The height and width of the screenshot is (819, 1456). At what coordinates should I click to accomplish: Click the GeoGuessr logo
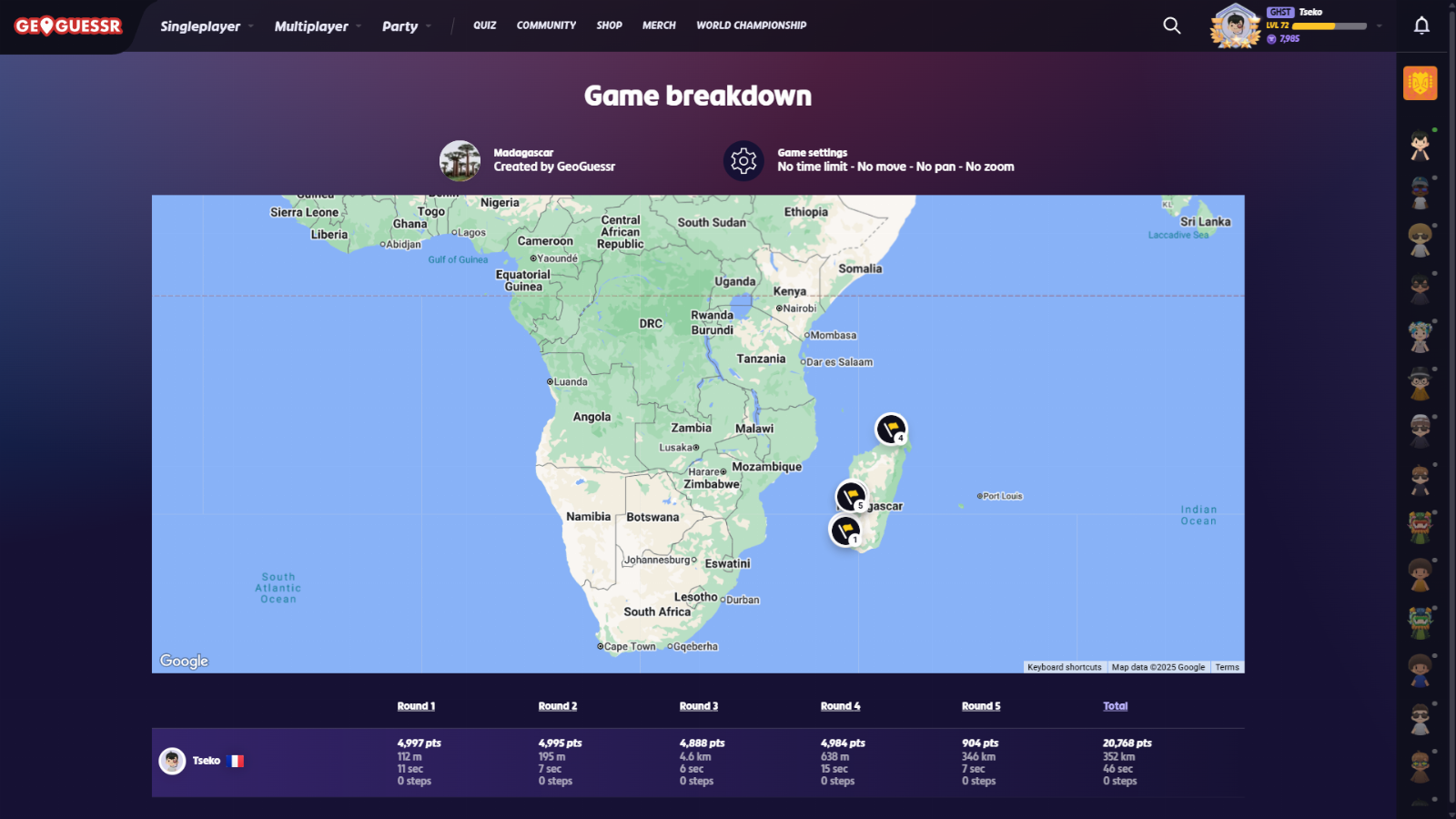click(x=68, y=26)
